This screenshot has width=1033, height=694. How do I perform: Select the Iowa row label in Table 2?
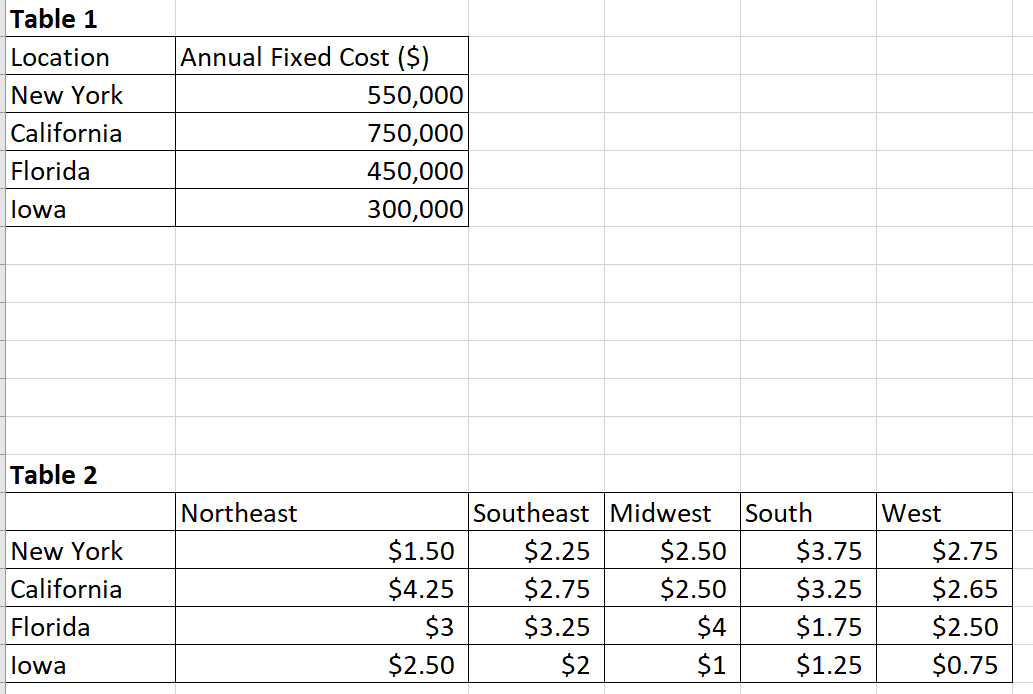[90, 664]
